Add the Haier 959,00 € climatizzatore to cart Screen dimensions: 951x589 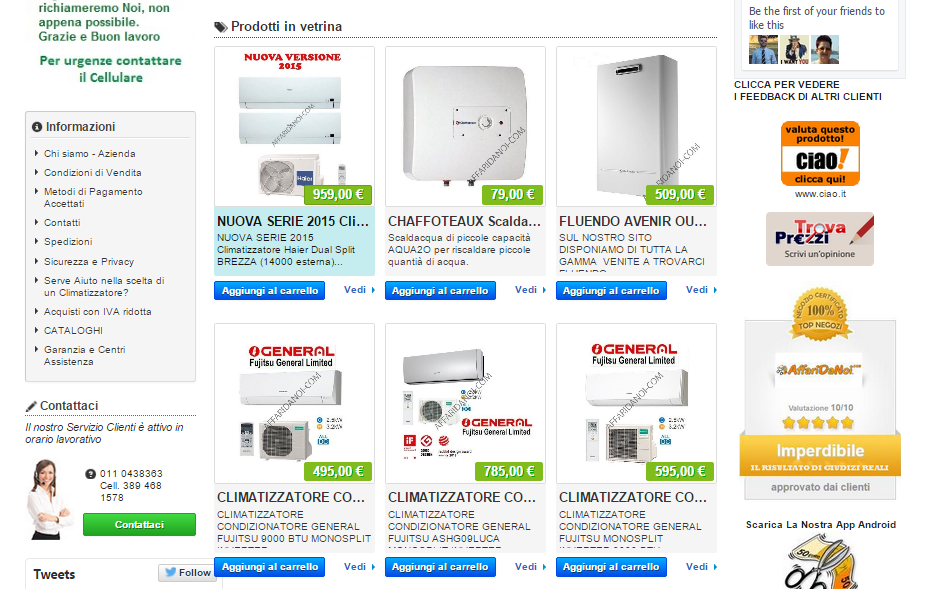pyautogui.click(x=269, y=291)
